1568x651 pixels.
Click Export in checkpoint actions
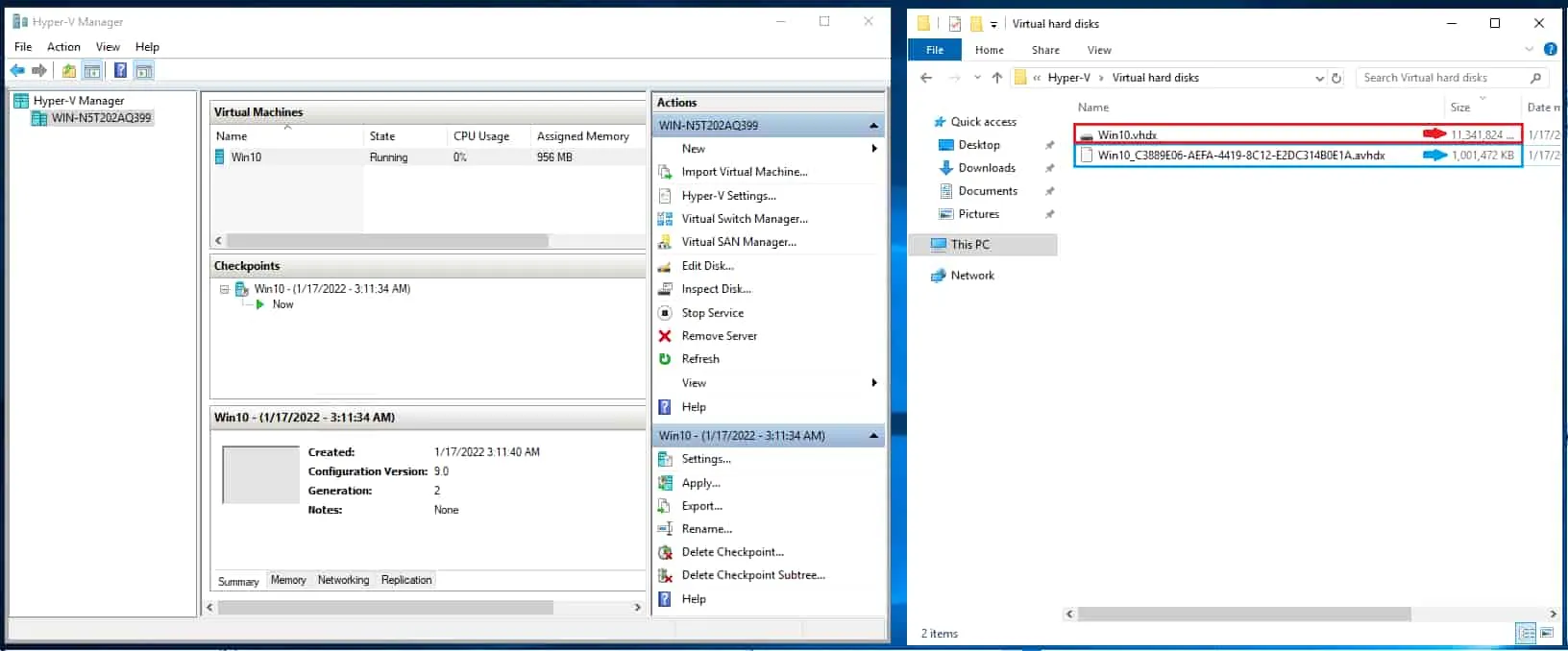pos(701,506)
